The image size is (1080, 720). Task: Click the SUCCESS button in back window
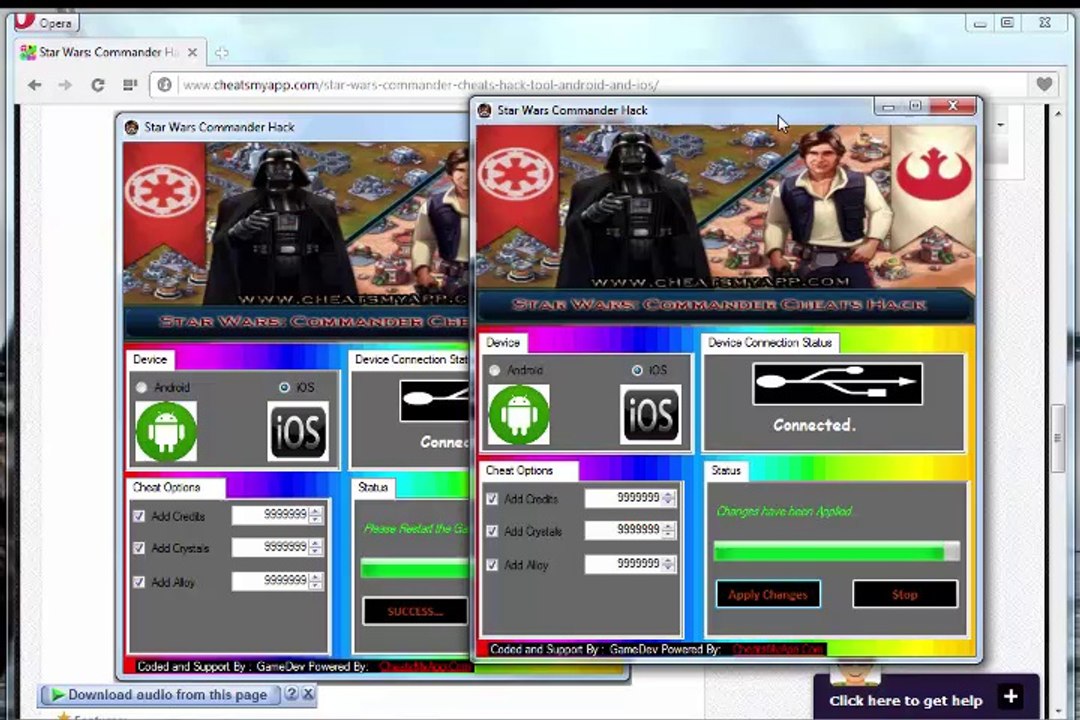tap(415, 611)
